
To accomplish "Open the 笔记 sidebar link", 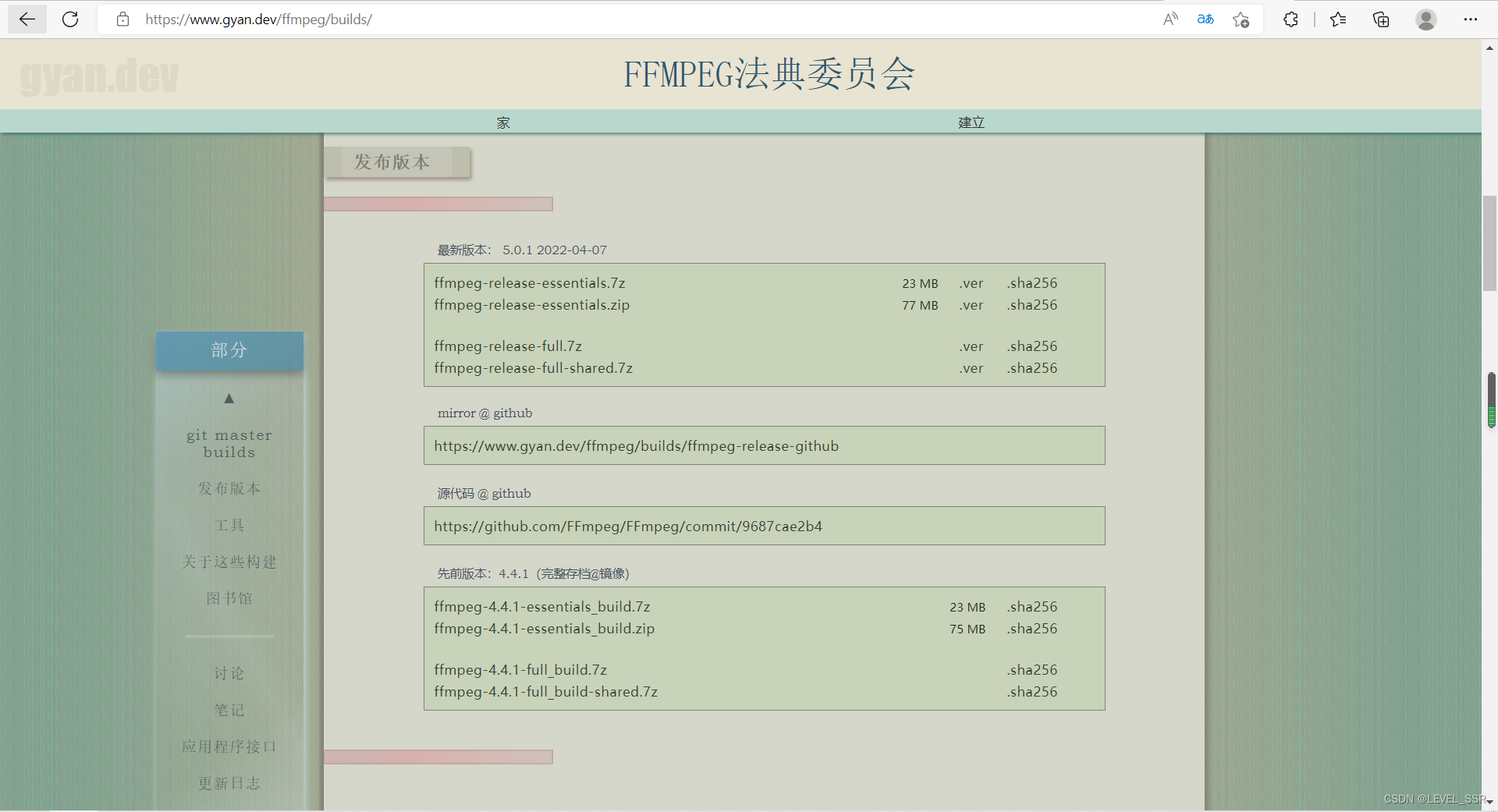I will click(229, 710).
